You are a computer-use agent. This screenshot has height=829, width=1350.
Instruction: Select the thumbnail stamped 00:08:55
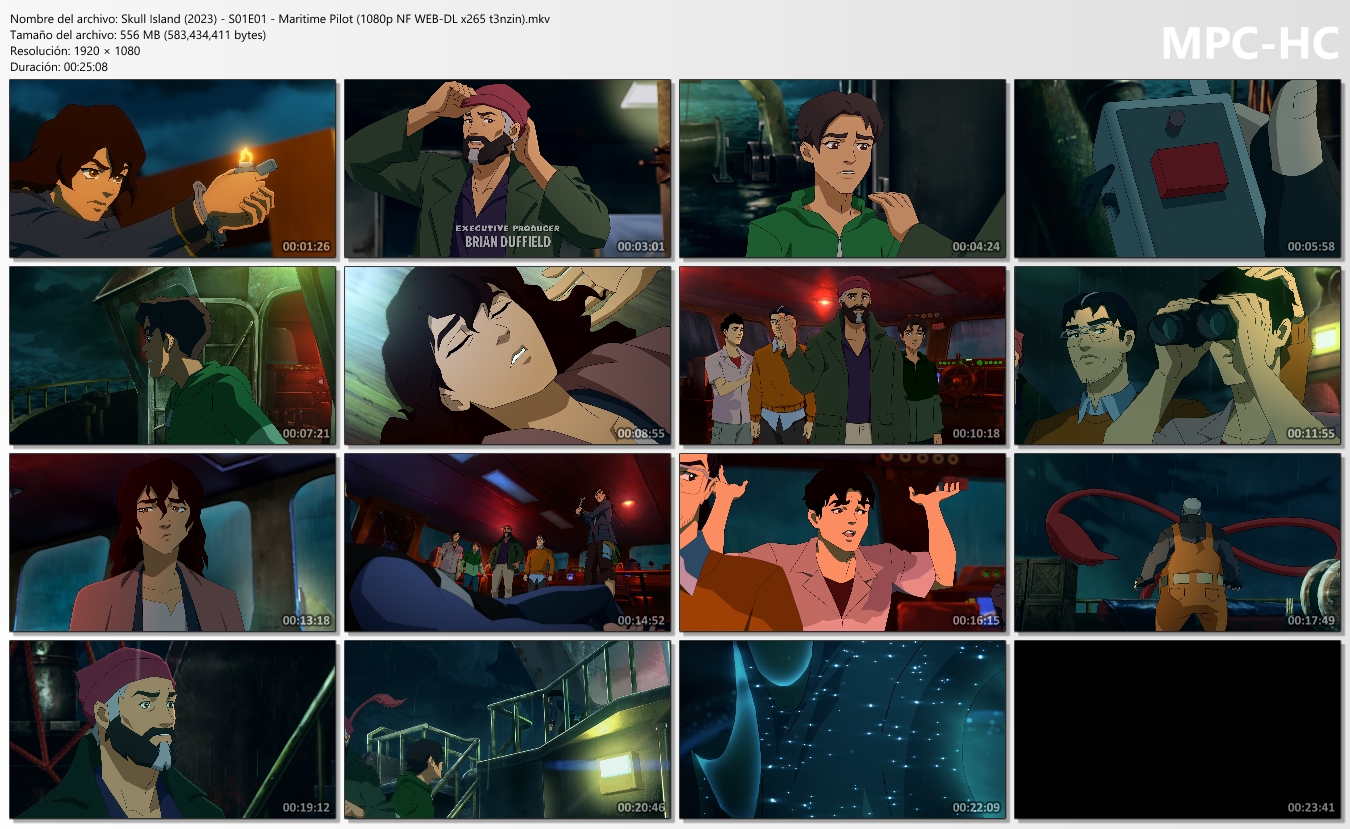coord(508,356)
